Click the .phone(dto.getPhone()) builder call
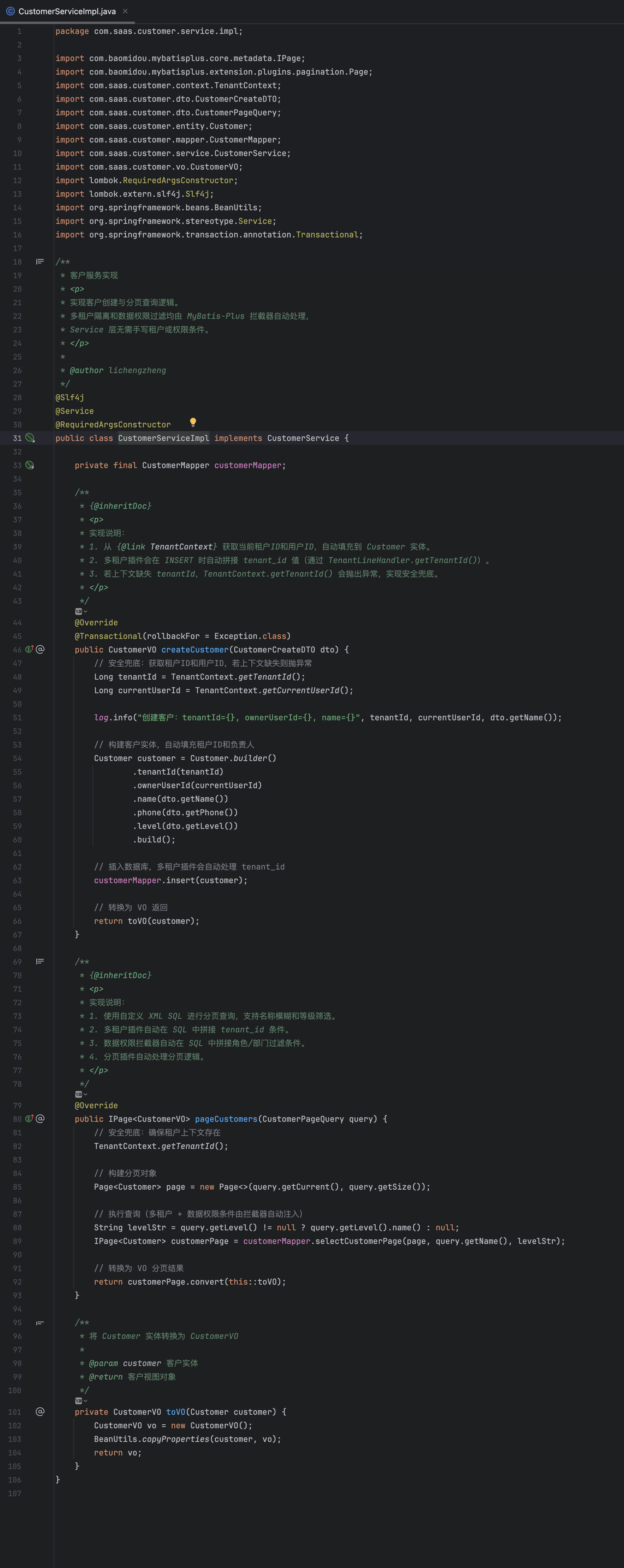624x1568 pixels. [185, 813]
